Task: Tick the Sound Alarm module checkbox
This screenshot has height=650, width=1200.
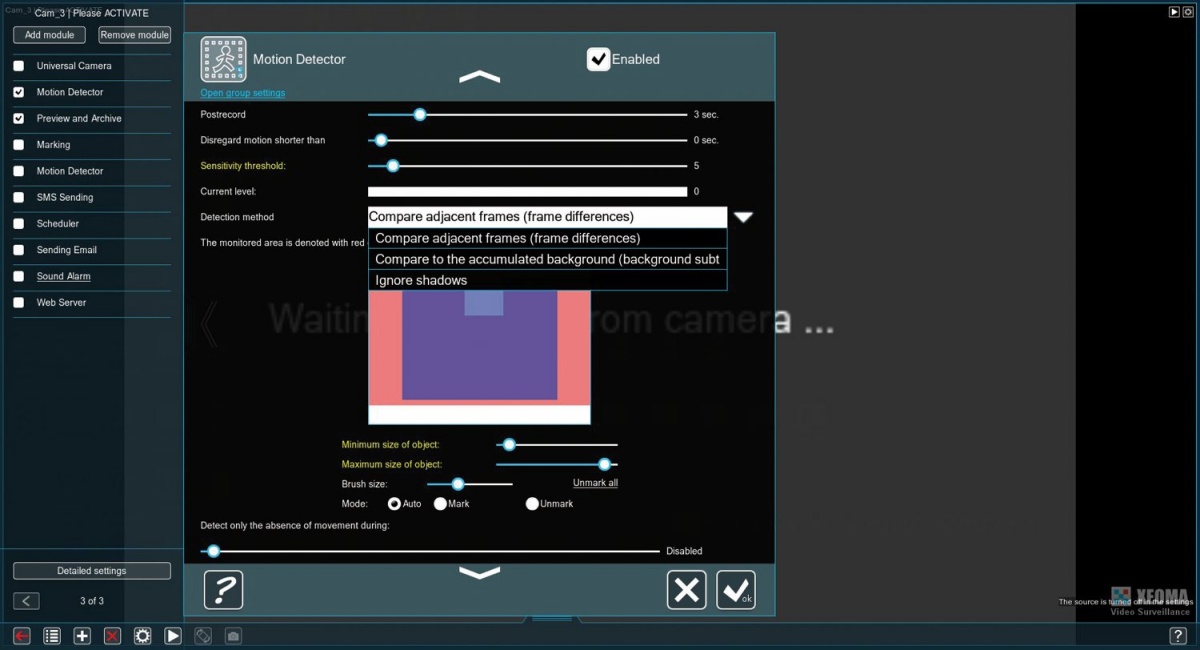Action: point(18,276)
